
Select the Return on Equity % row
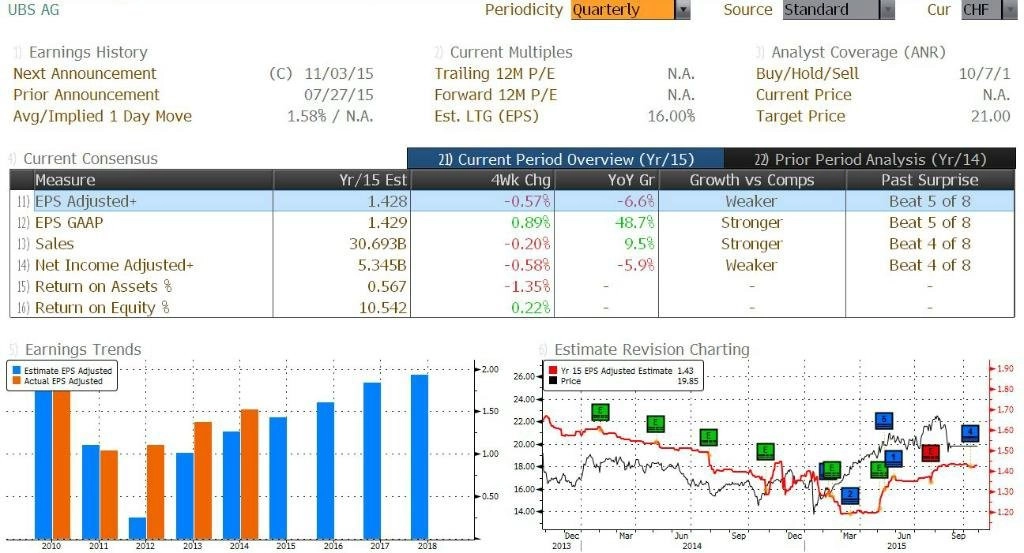point(513,308)
